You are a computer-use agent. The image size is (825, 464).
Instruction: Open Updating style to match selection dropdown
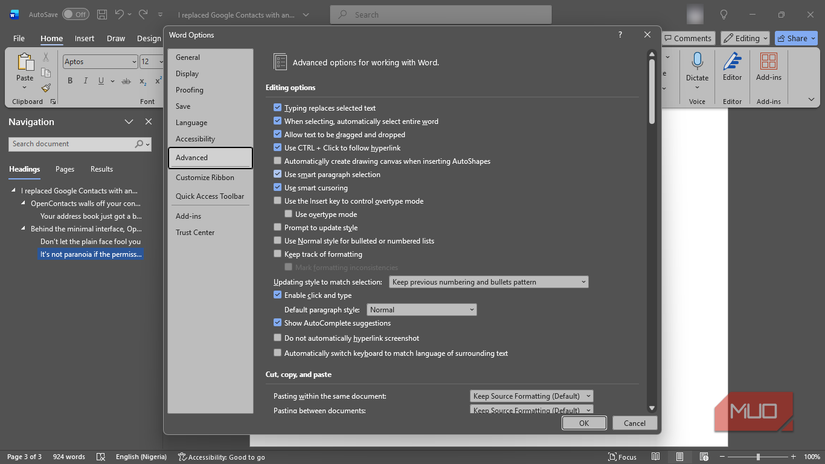tap(489, 282)
